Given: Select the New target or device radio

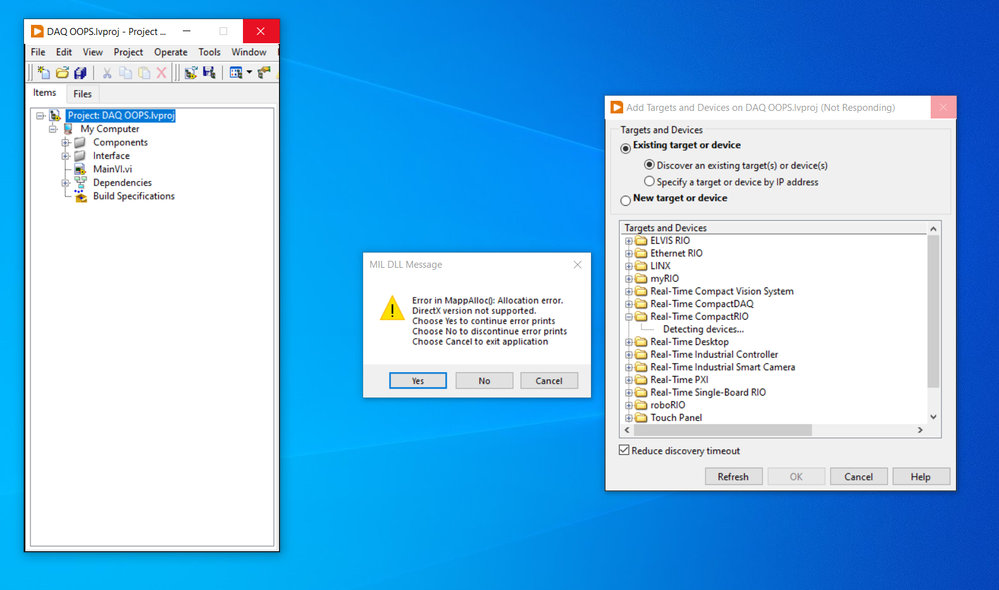Looking at the screenshot, I should (626, 200).
